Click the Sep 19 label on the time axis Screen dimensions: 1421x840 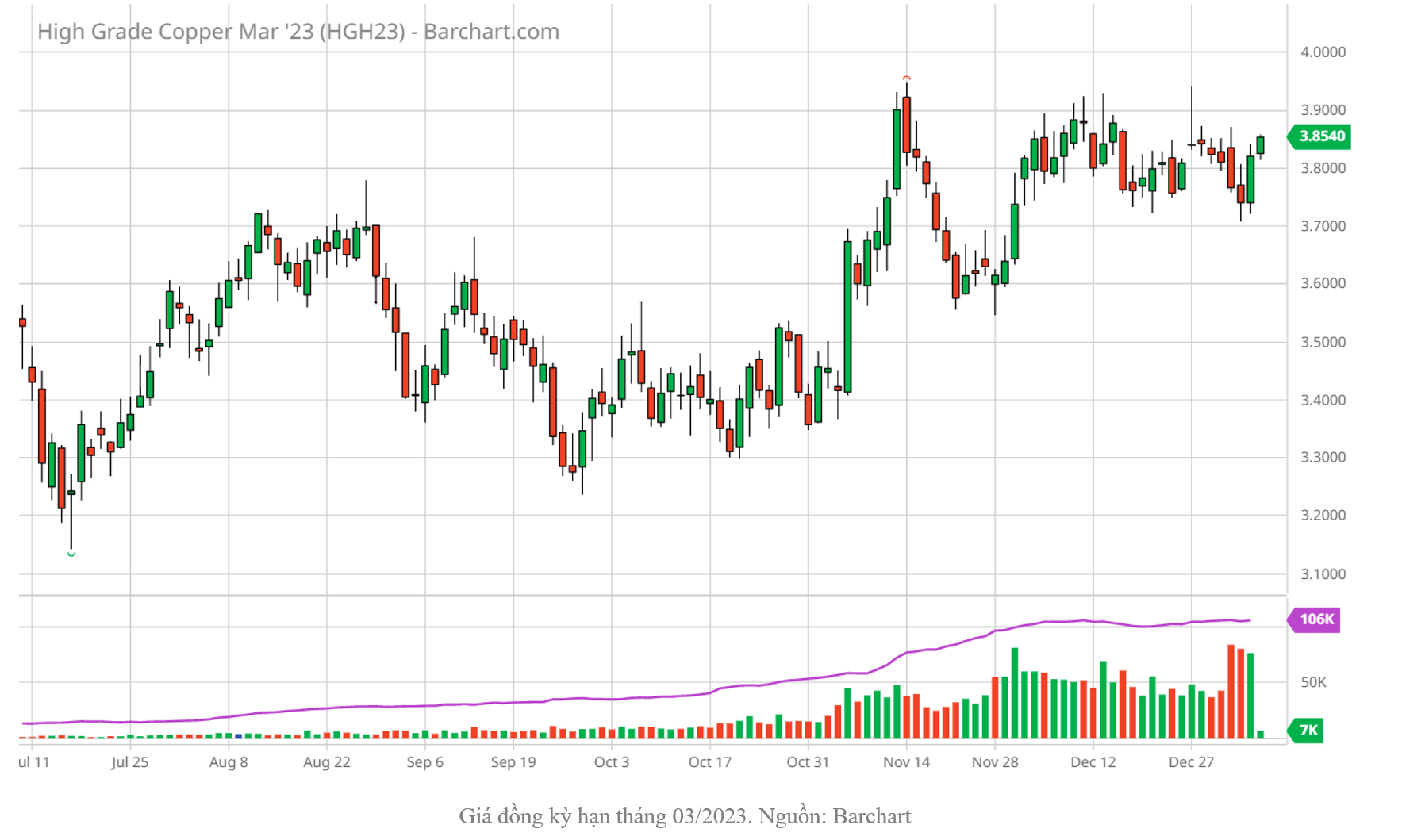pyautogui.click(x=513, y=762)
